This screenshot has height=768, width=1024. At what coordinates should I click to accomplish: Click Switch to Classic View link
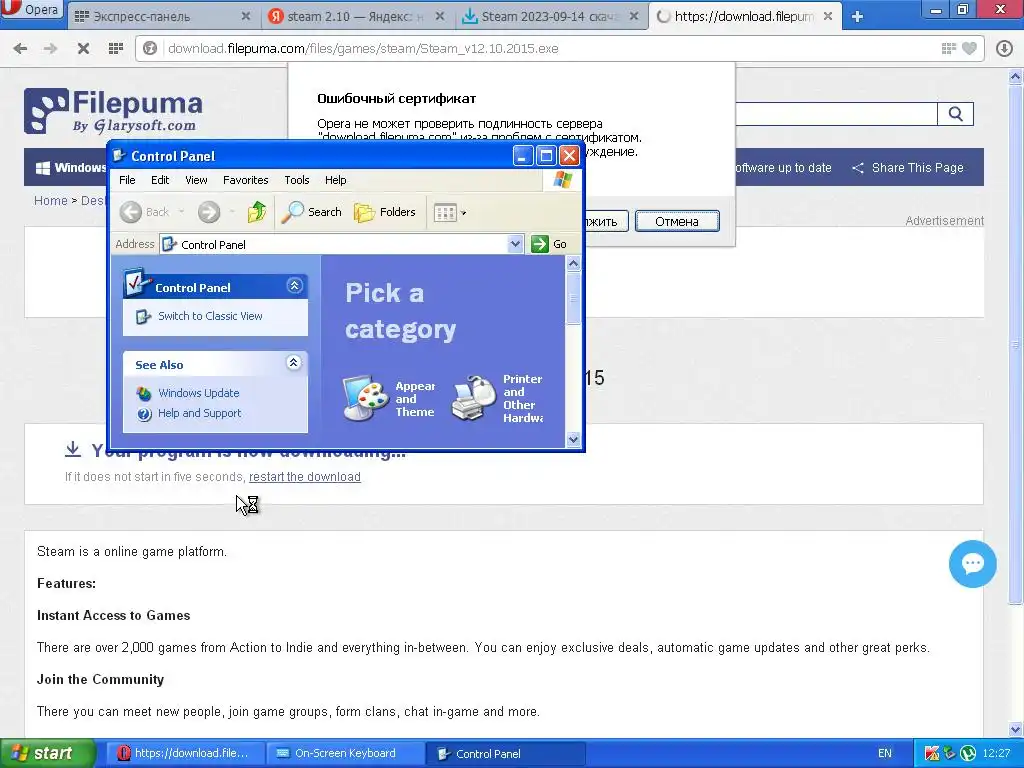coord(210,316)
